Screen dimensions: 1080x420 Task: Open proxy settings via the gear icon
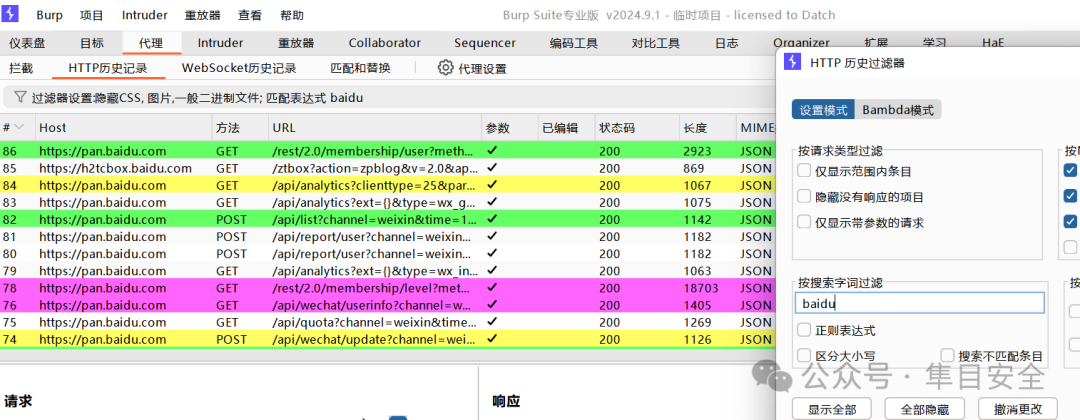[446, 67]
